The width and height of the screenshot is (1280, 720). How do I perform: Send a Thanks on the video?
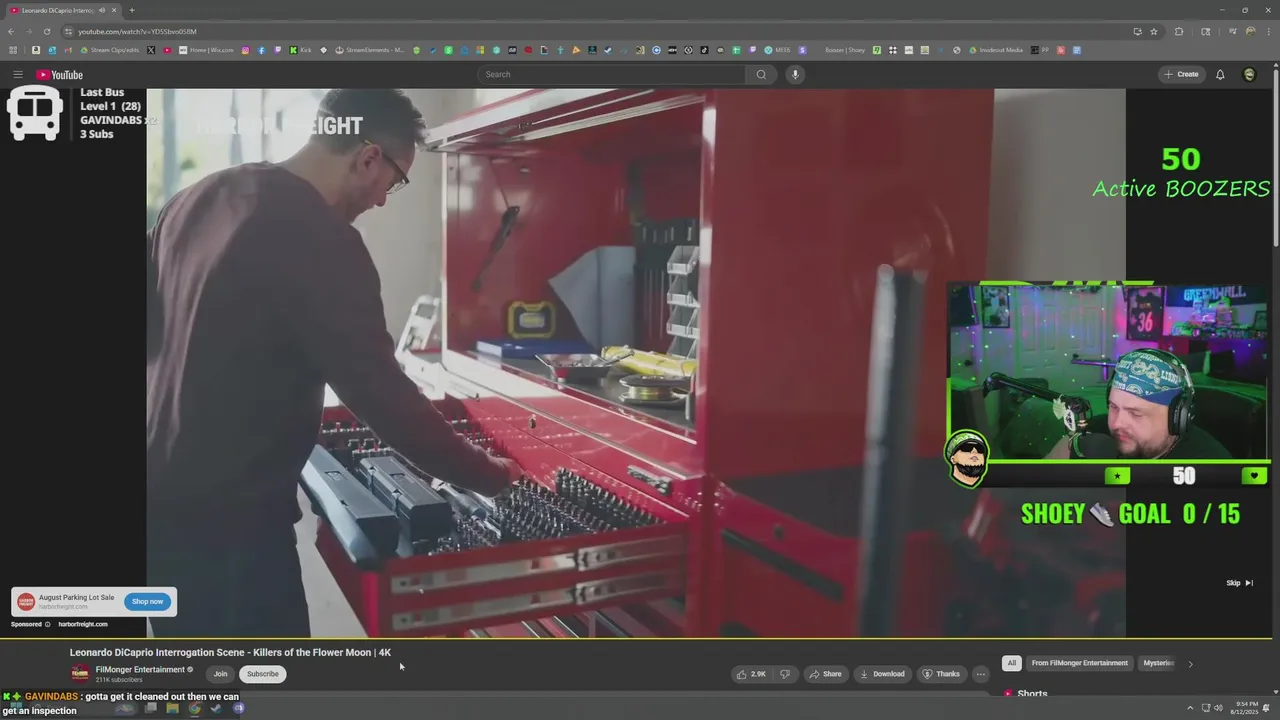941,674
